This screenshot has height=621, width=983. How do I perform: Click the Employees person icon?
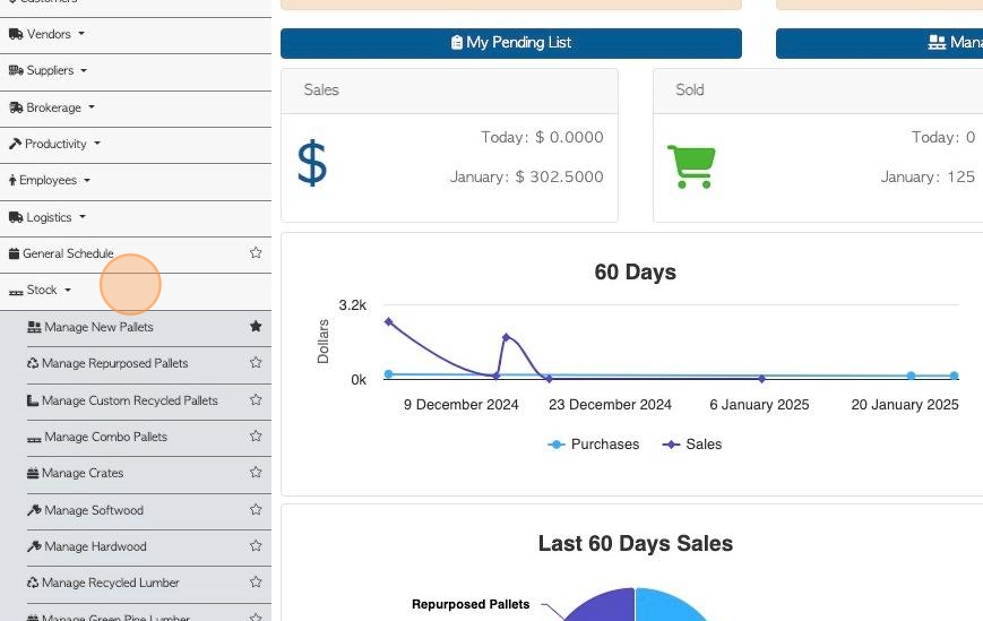13,180
